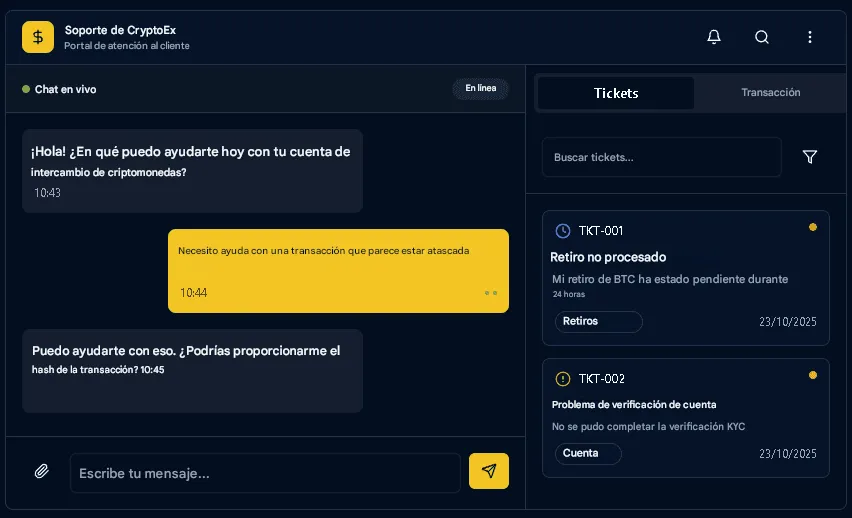852x518 pixels.
Task: Select the ¡Hola! greeting message bubble
Action: coord(192,171)
